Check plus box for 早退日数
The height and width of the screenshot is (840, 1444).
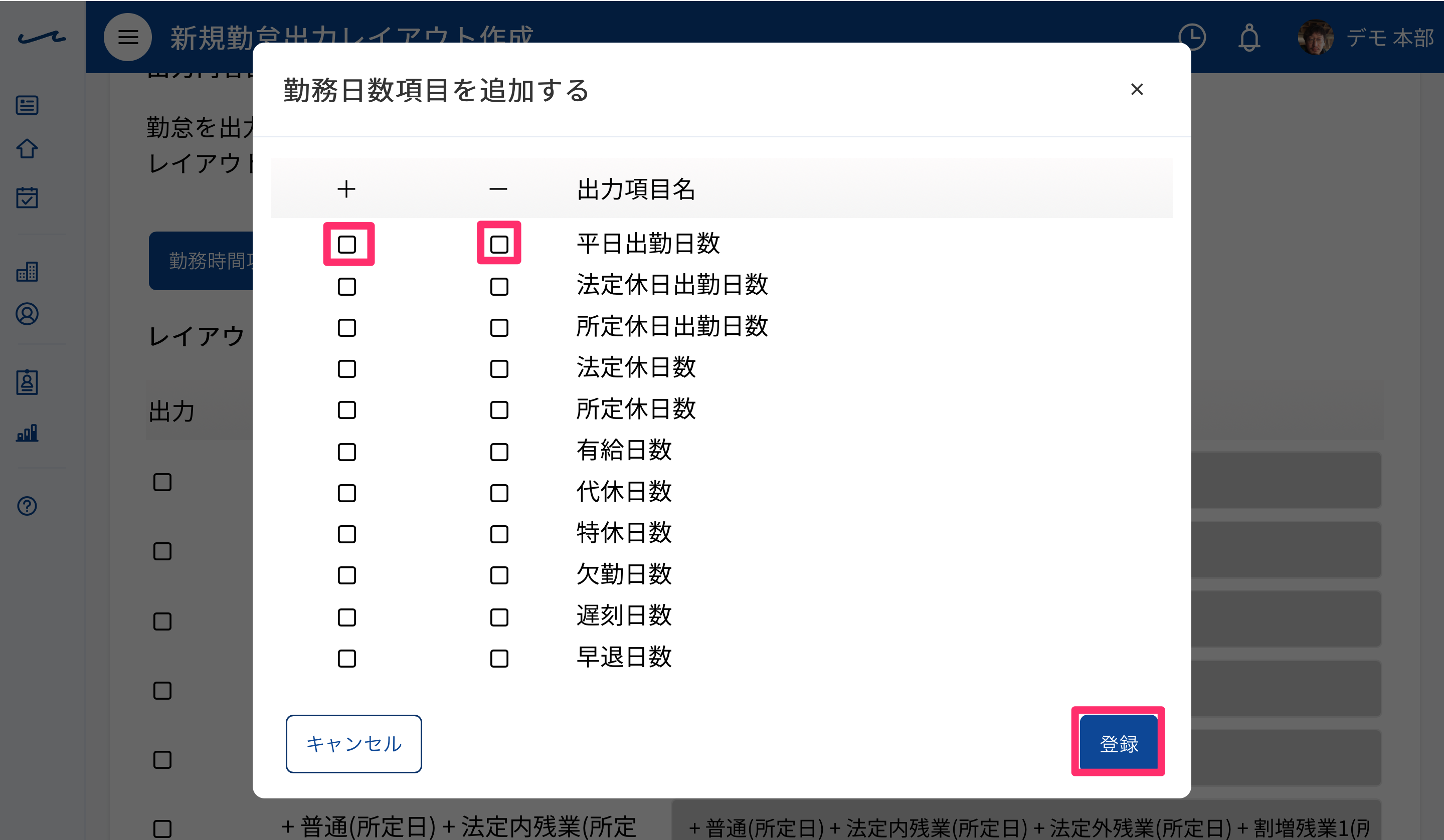(346, 659)
